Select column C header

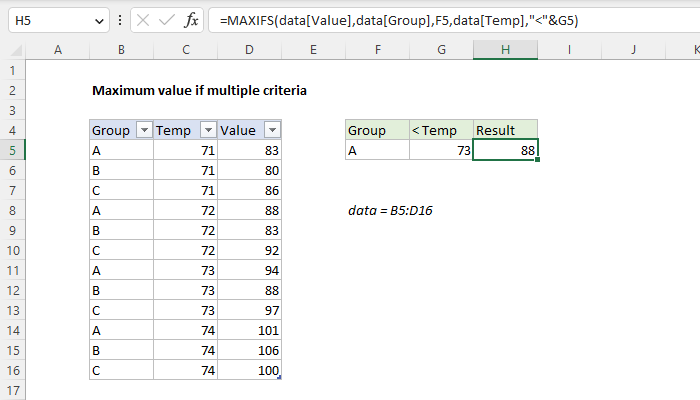click(186, 50)
